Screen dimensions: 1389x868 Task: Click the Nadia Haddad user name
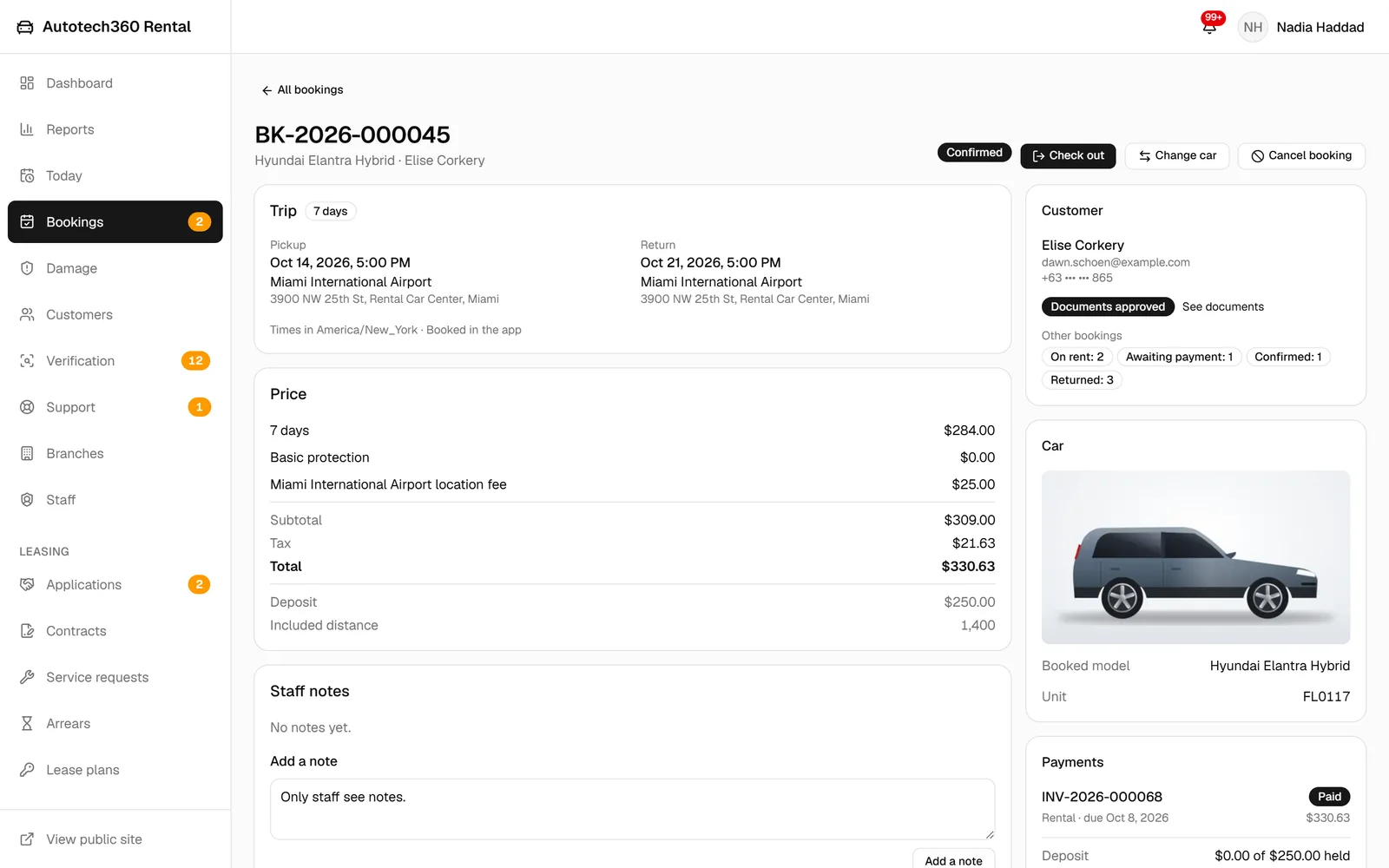tap(1320, 28)
